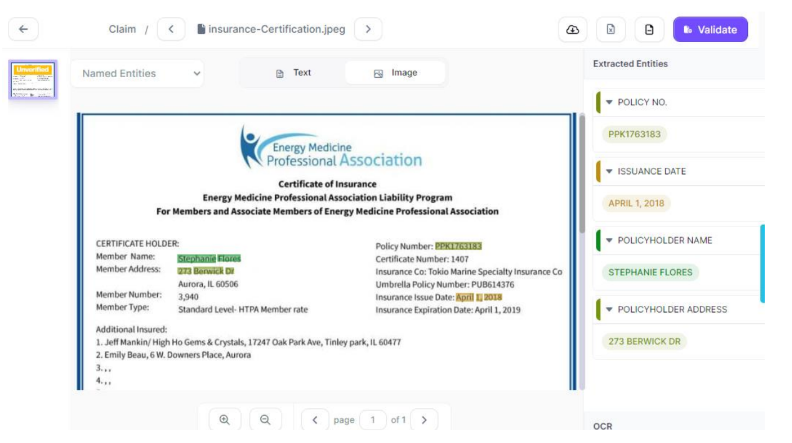This screenshot has height=443, width=792.
Task: Go to the previous page
Action: point(315,420)
